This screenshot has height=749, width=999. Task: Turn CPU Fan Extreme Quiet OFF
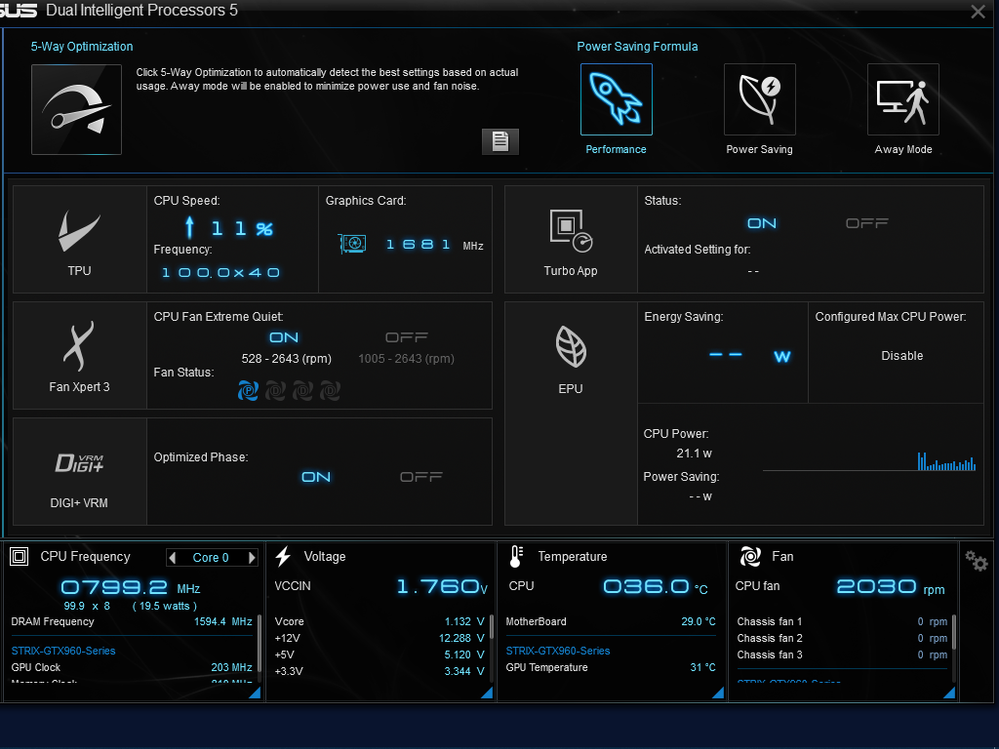pyautogui.click(x=406, y=338)
